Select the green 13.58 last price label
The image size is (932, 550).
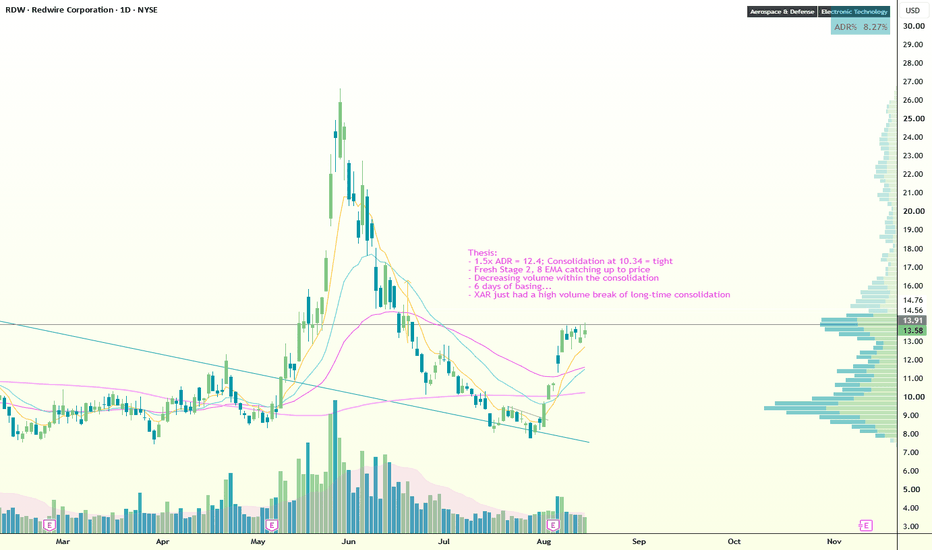pyautogui.click(x=912, y=331)
